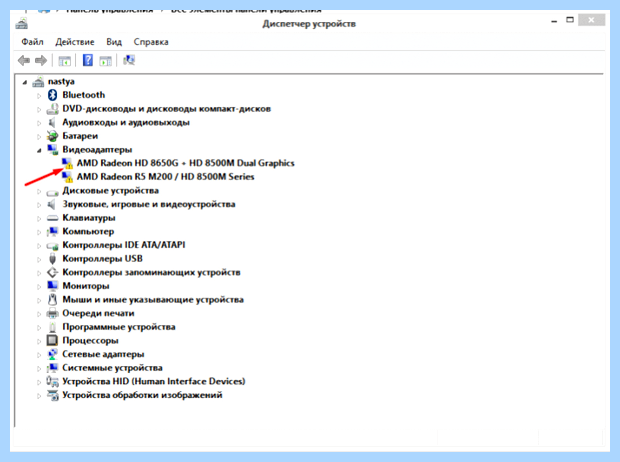Select the Аудиовходы и аудиовыходы row
The height and width of the screenshot is (462, 620).
coord(126,122)
